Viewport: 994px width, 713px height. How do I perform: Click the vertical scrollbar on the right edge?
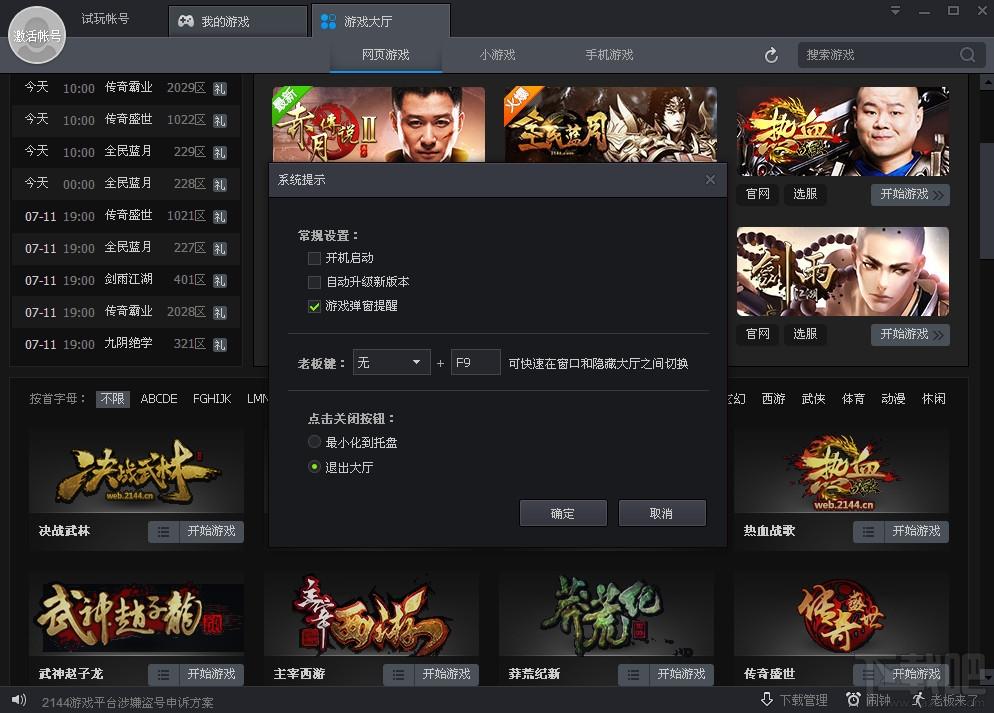987,200
